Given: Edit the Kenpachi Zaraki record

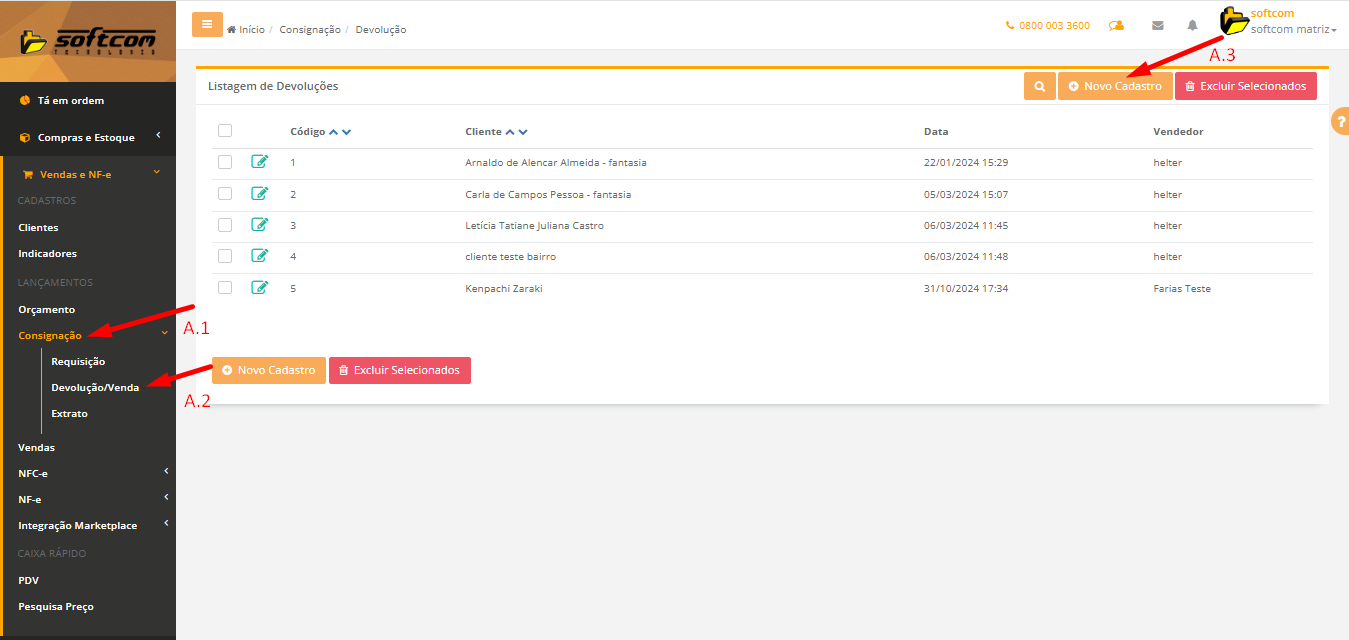Looking at the screenshot, I should pos(260,288).
